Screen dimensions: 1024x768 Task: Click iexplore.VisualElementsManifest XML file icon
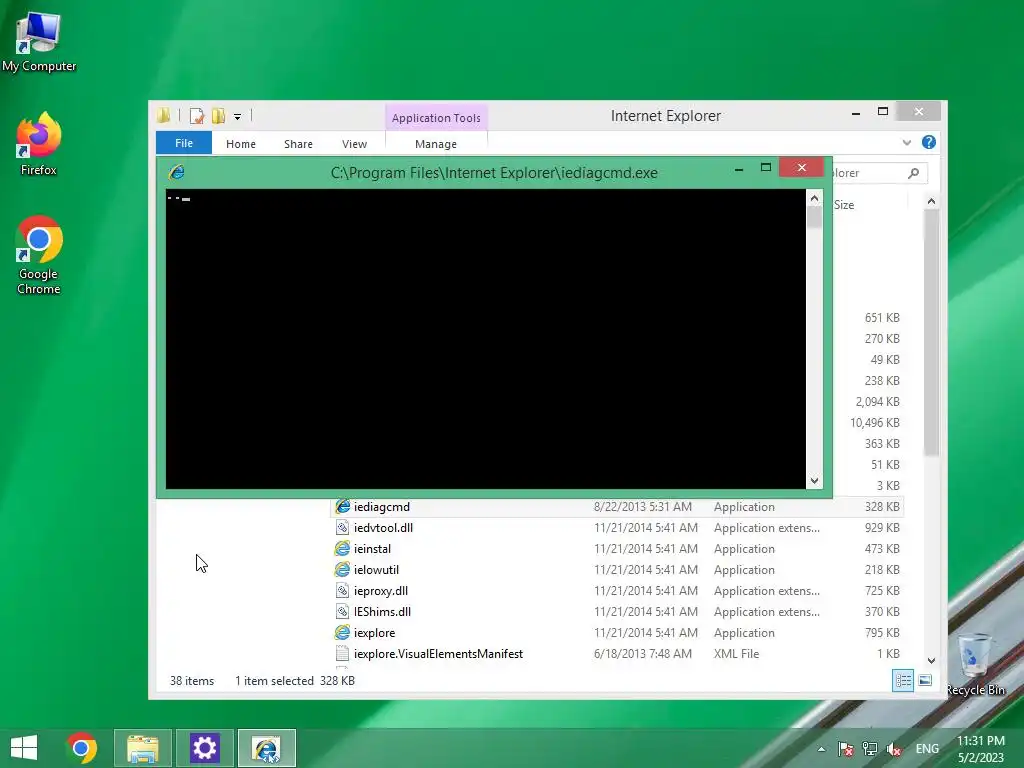click(342, 653)
